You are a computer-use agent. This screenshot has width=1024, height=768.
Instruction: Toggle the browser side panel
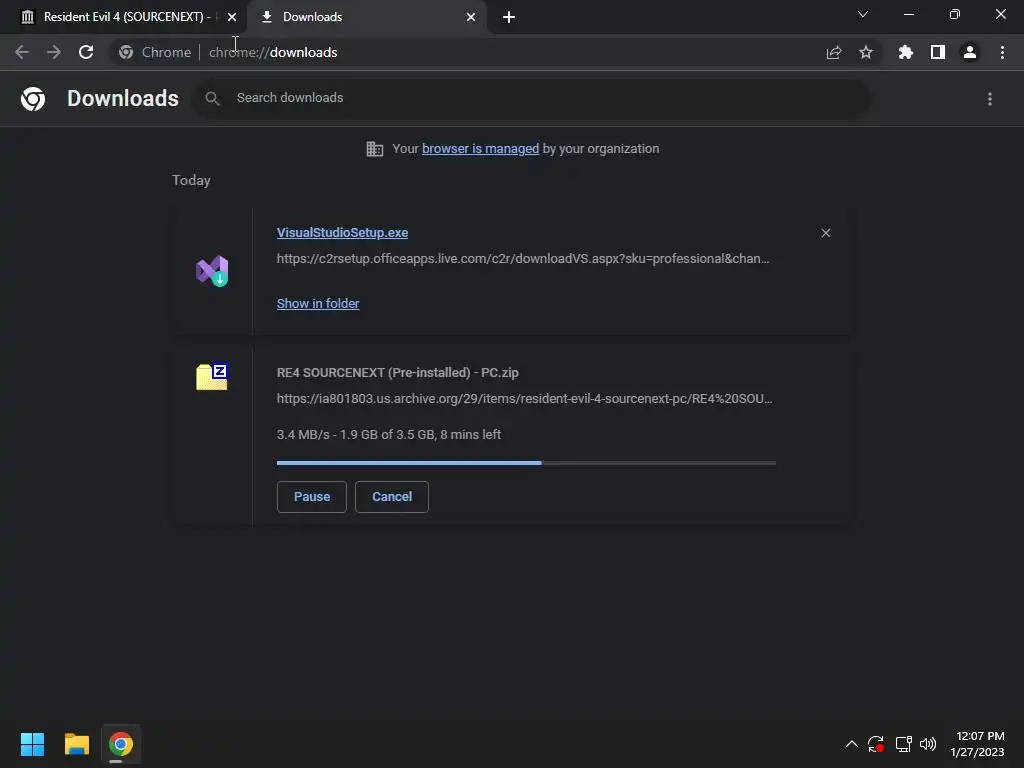pyautogui.click(x=938, y=52)
